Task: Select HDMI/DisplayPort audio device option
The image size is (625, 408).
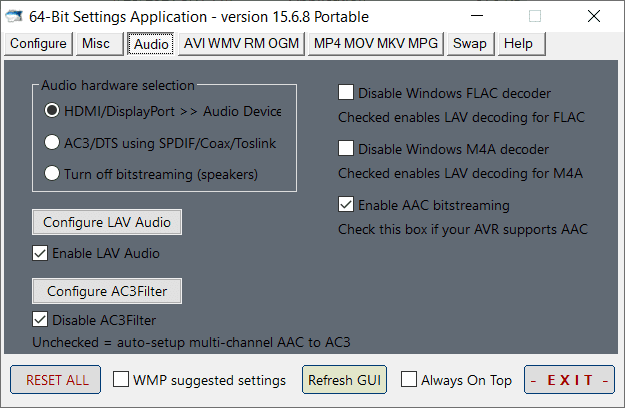Action: pyautogui.click(x=52, y=111)
